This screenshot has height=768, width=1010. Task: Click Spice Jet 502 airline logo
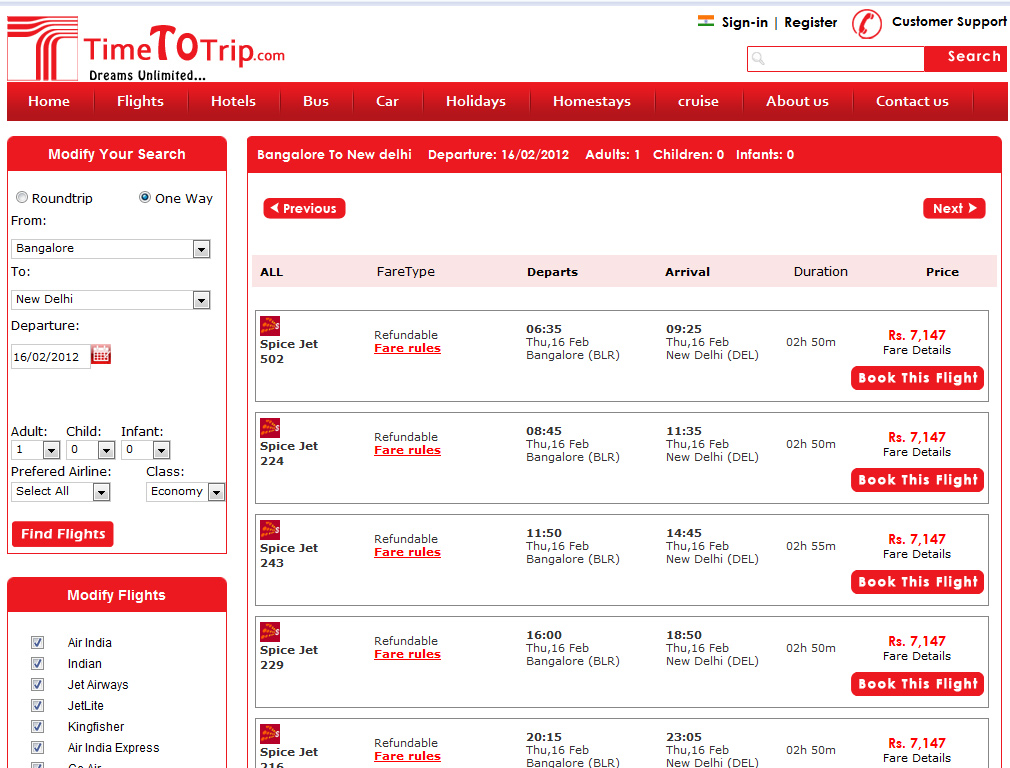[270, 325]
